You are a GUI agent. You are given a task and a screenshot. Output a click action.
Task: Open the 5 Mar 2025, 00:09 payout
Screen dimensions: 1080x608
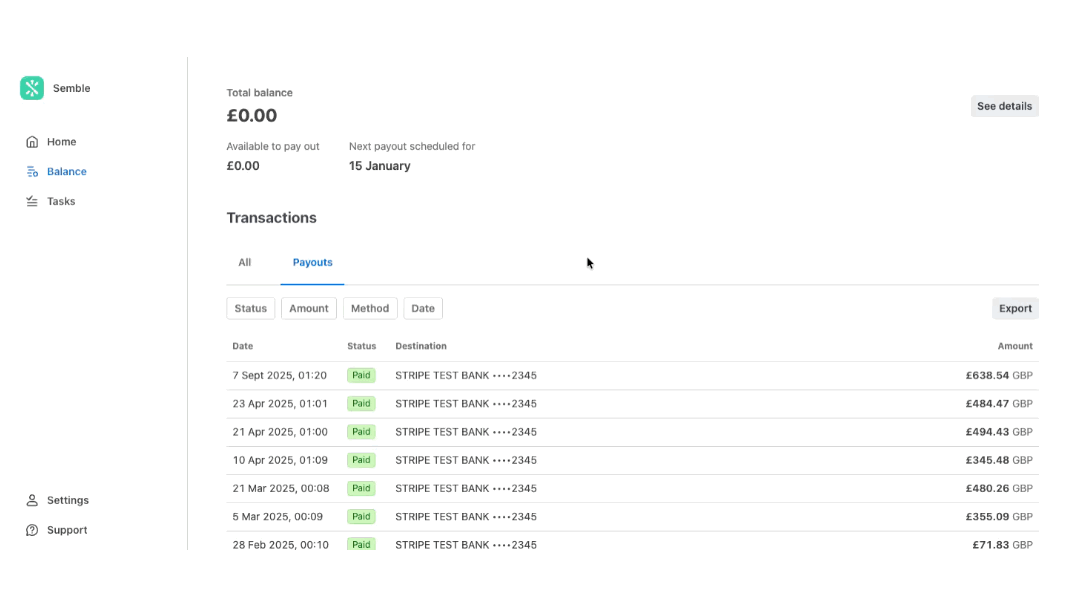(x=632, y=517)
